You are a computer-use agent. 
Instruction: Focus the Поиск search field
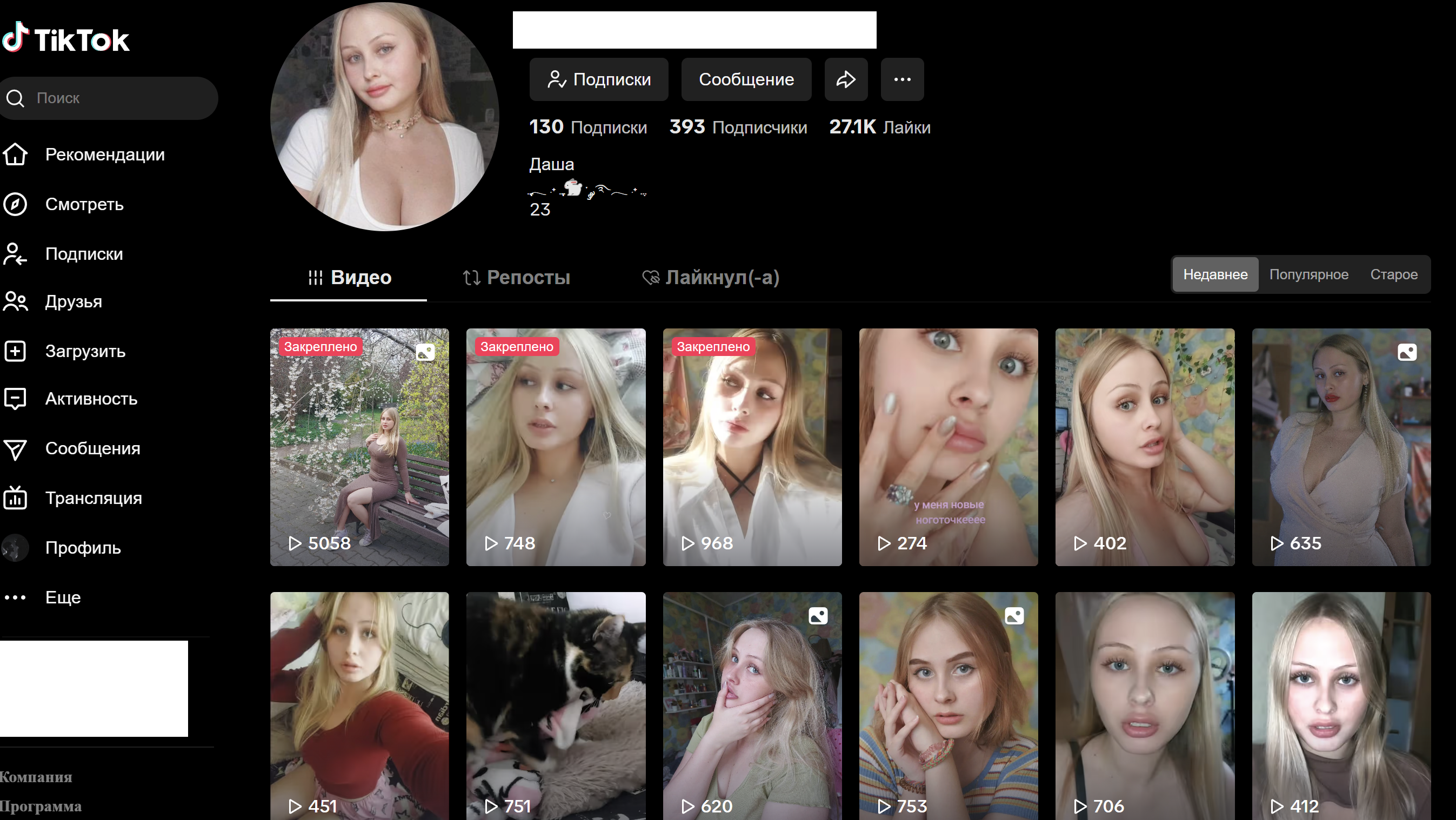109,98
